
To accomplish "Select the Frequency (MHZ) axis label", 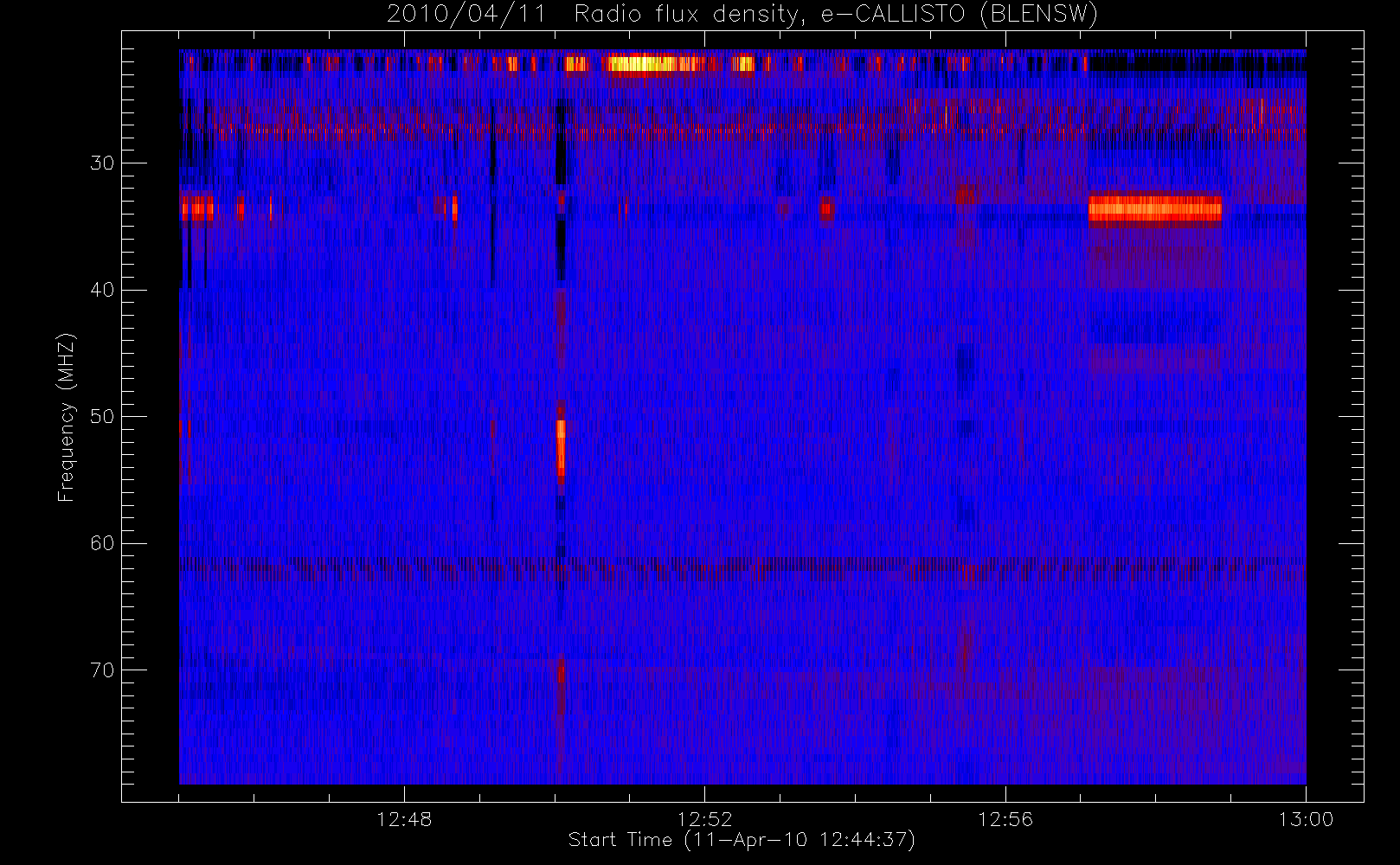I will point(66,417).
